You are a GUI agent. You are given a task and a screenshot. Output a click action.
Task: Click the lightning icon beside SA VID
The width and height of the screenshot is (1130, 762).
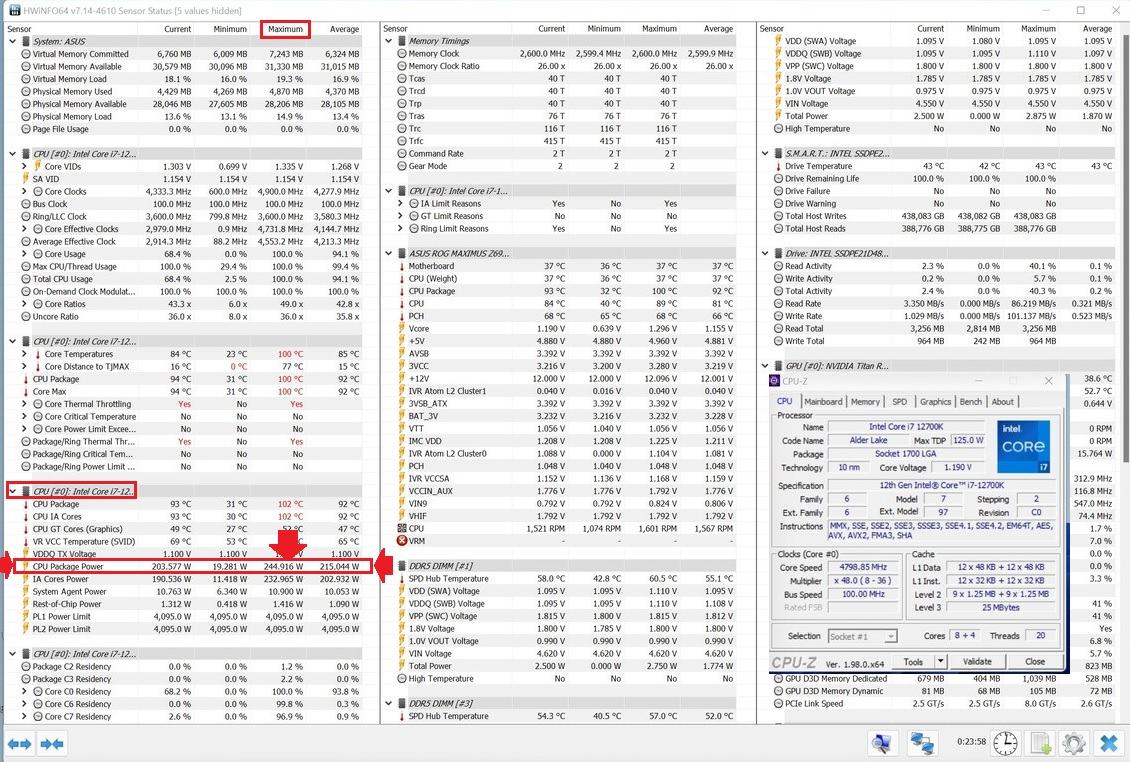pos(26,179)
